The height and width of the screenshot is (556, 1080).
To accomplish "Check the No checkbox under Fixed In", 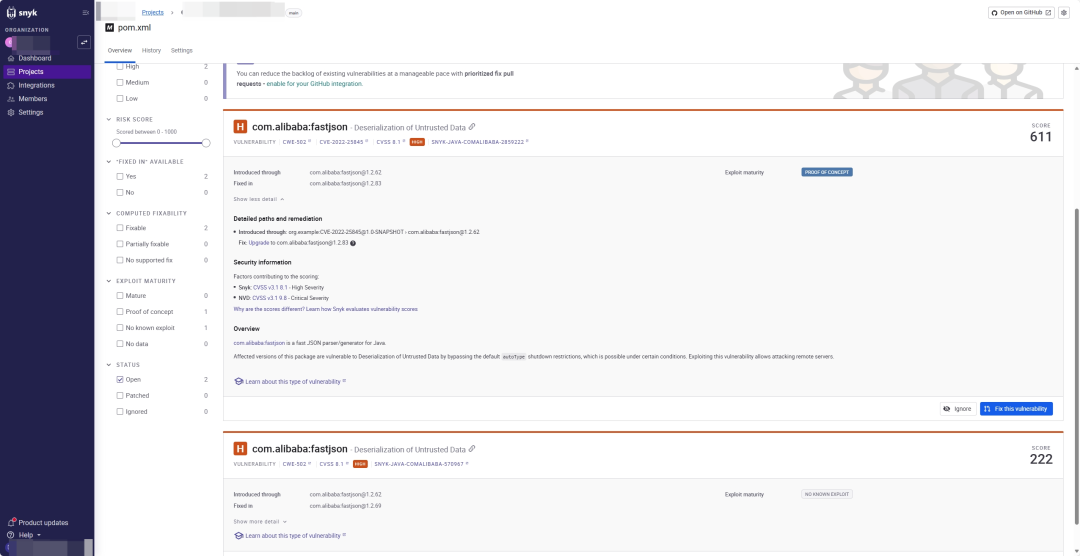I will [x=120, y=192].
